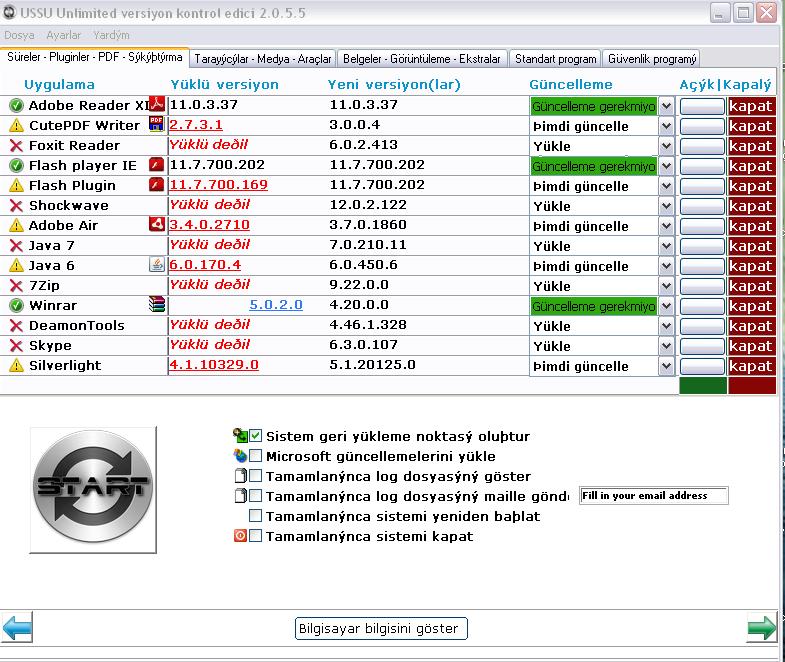Open update dropdown for Silverlight

[x=666, y=367]
